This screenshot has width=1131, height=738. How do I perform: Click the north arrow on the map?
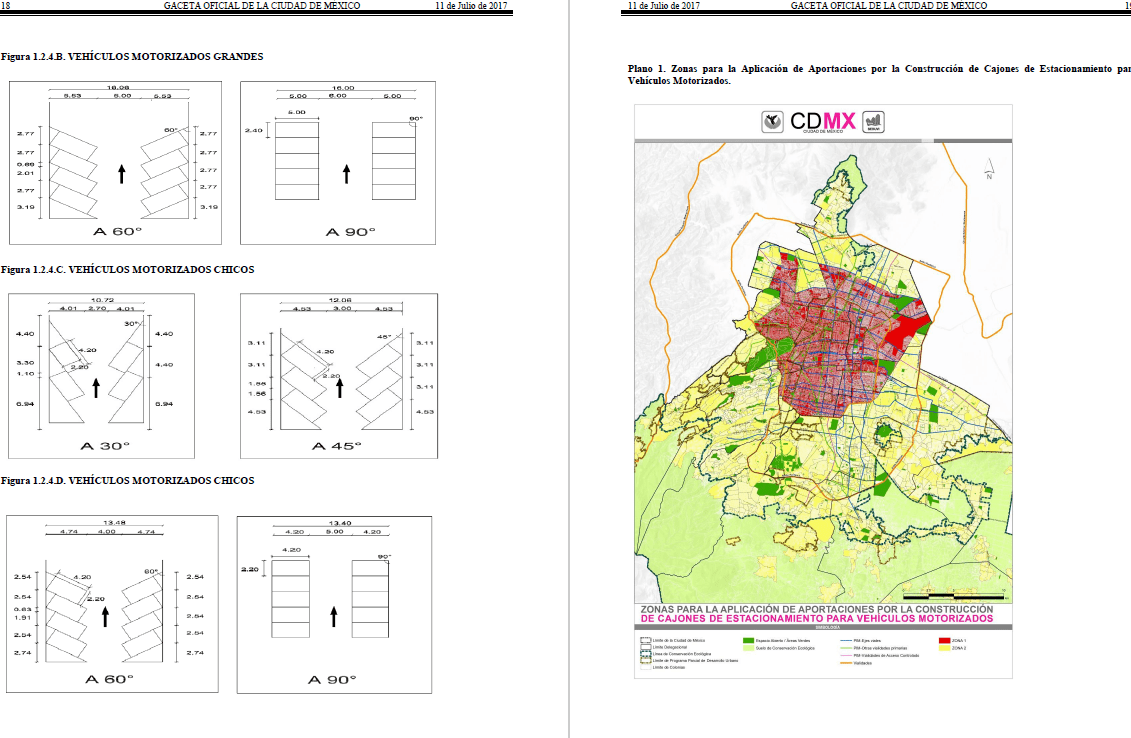990,169
